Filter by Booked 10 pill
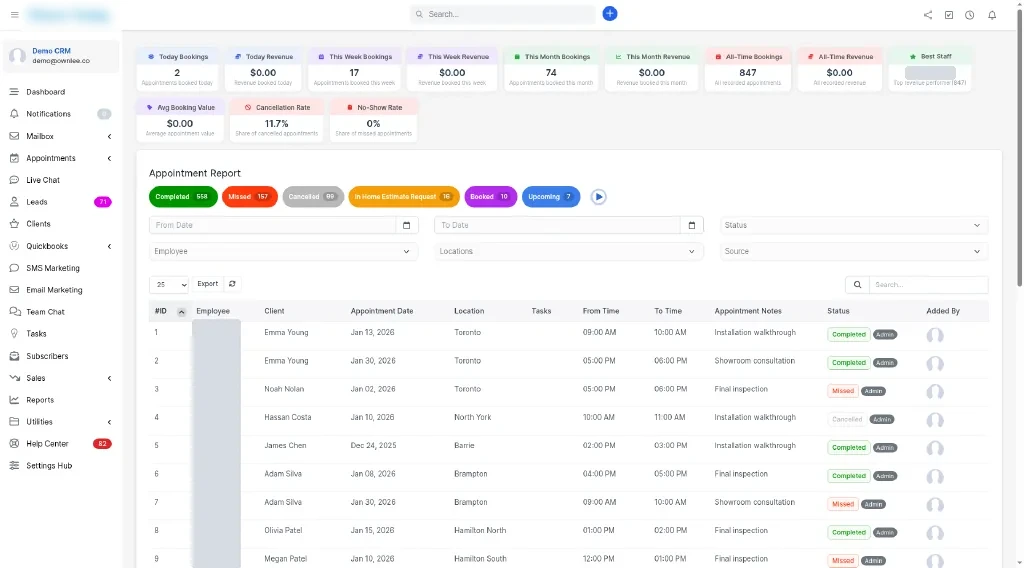The width and height of the screenshot is (1024, 568). click(x=490, y=197)
